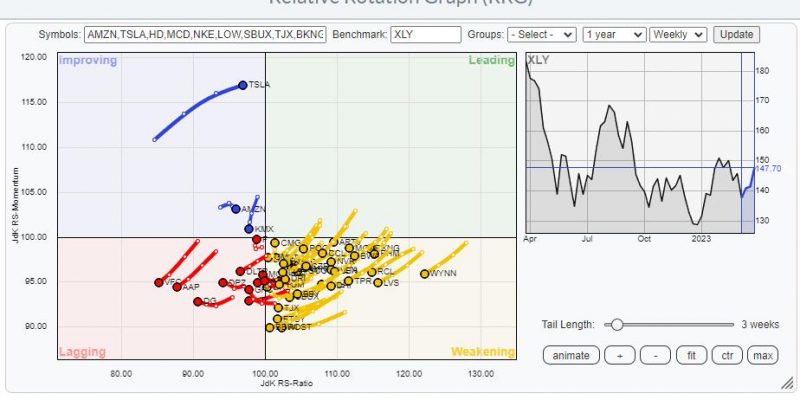Click the Weakening quadrant label
This screenshot has height=400, width=800.
click(483, 352)
